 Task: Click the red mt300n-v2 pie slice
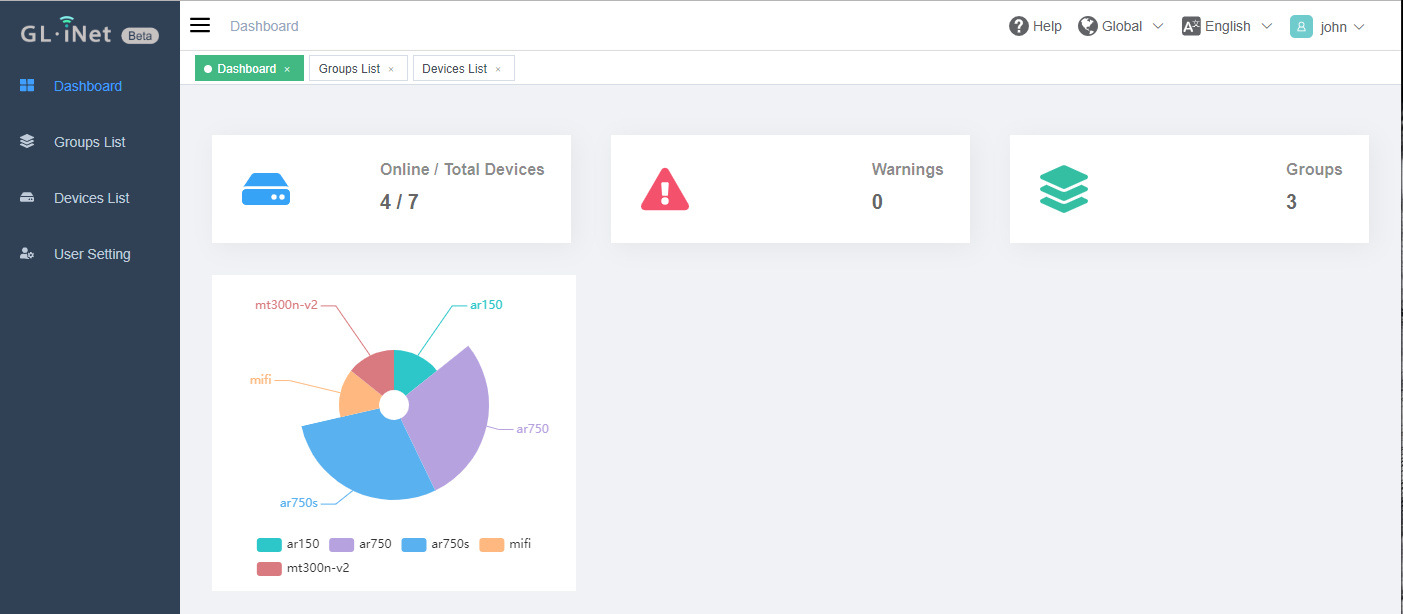click(x=376, y=371)
